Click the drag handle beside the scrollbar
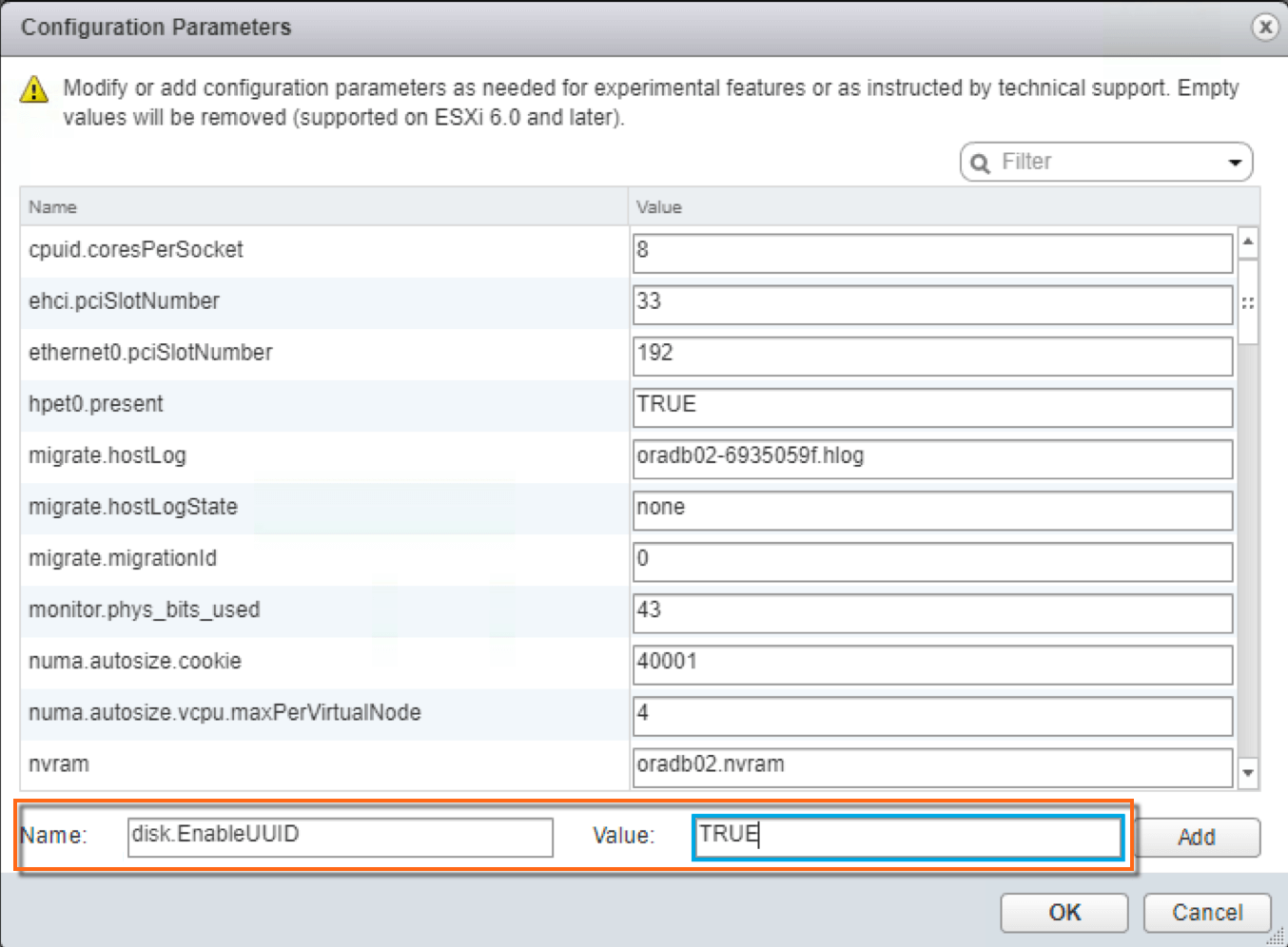This screenshot has width=1288, height=947. pos(1249,300)
